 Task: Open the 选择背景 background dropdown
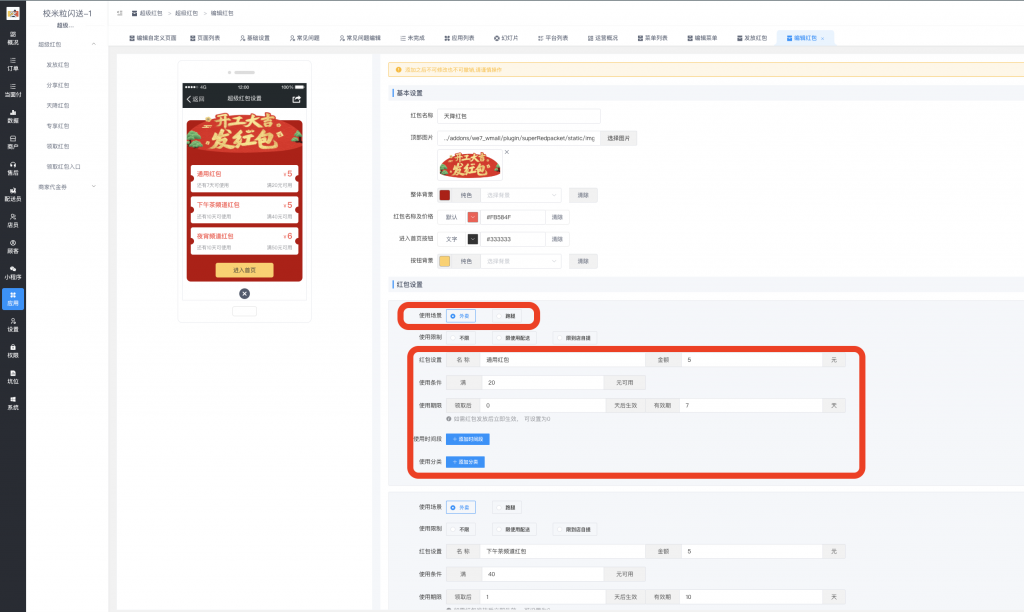520,195
